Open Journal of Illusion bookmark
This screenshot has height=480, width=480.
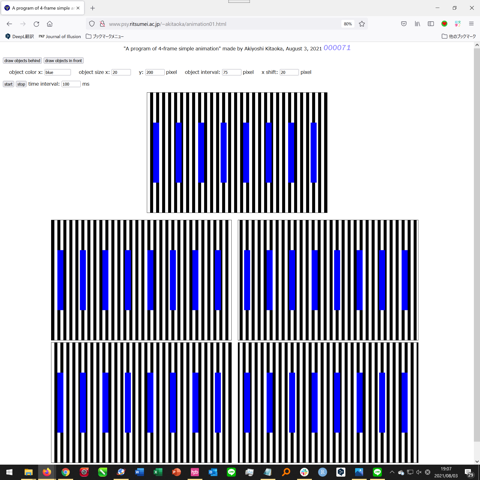pyautogui.click(x=60, y=36)
